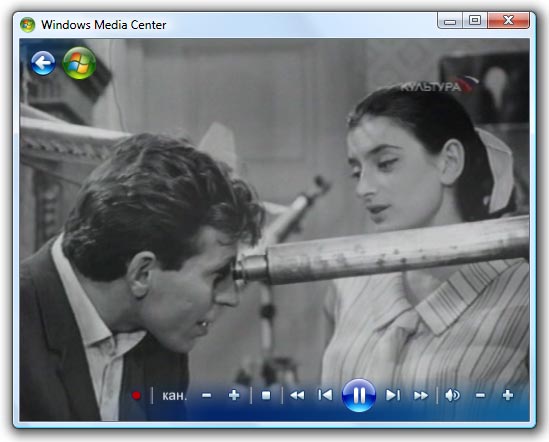Maximize the Windows Media Center window
Image resolution: width=549 pixels, height=442 pixels.
click(475, 21)
